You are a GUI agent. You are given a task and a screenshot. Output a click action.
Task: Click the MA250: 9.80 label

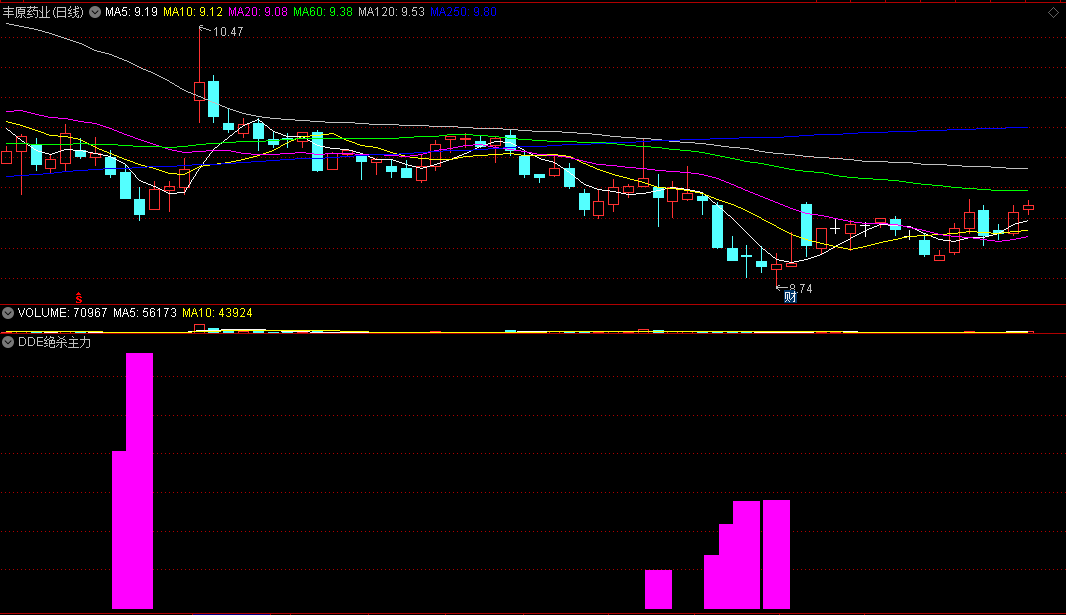(x=464, y=12)
